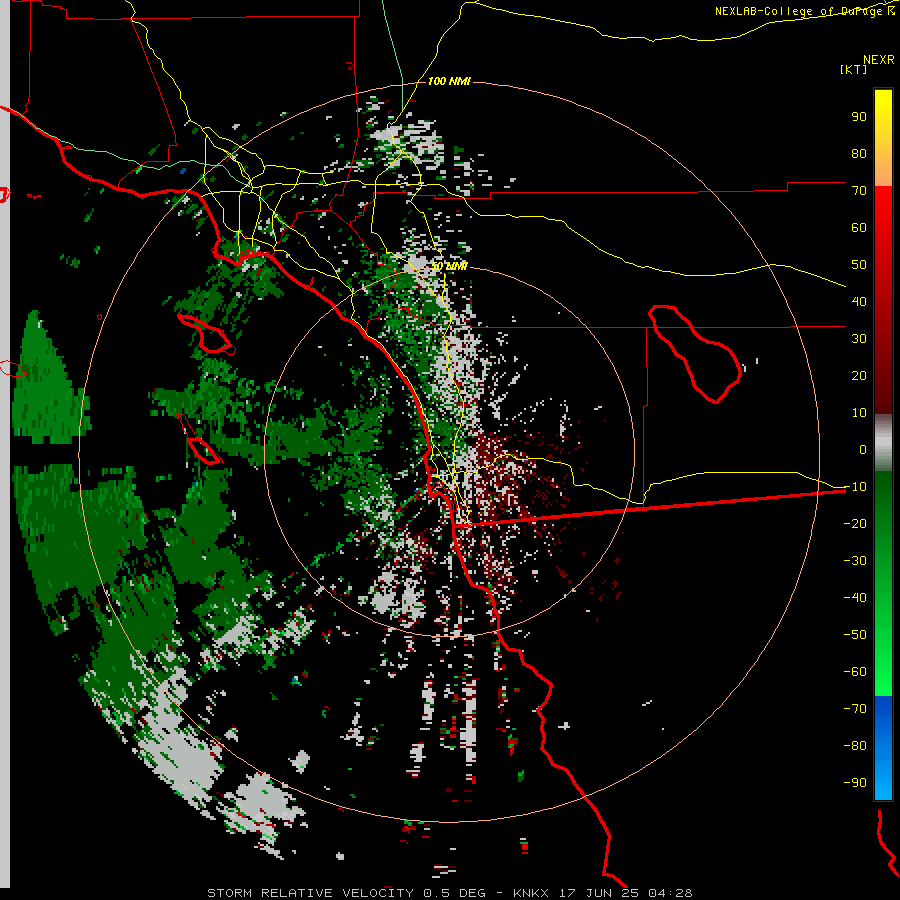This screenshot has height=900, width=900.
Task: Click the 60 value on velocity scale
Action: [x=859, y=227]
